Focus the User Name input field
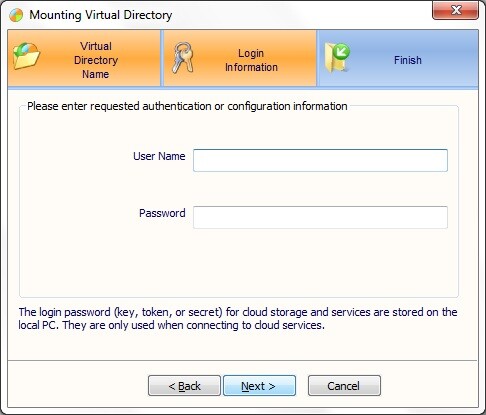This screenshot has height=415, width=486. click(x=320, y=160)
